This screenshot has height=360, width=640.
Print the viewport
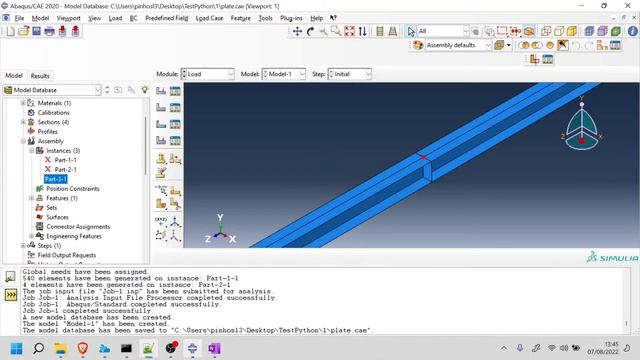(x=49, y=31)
